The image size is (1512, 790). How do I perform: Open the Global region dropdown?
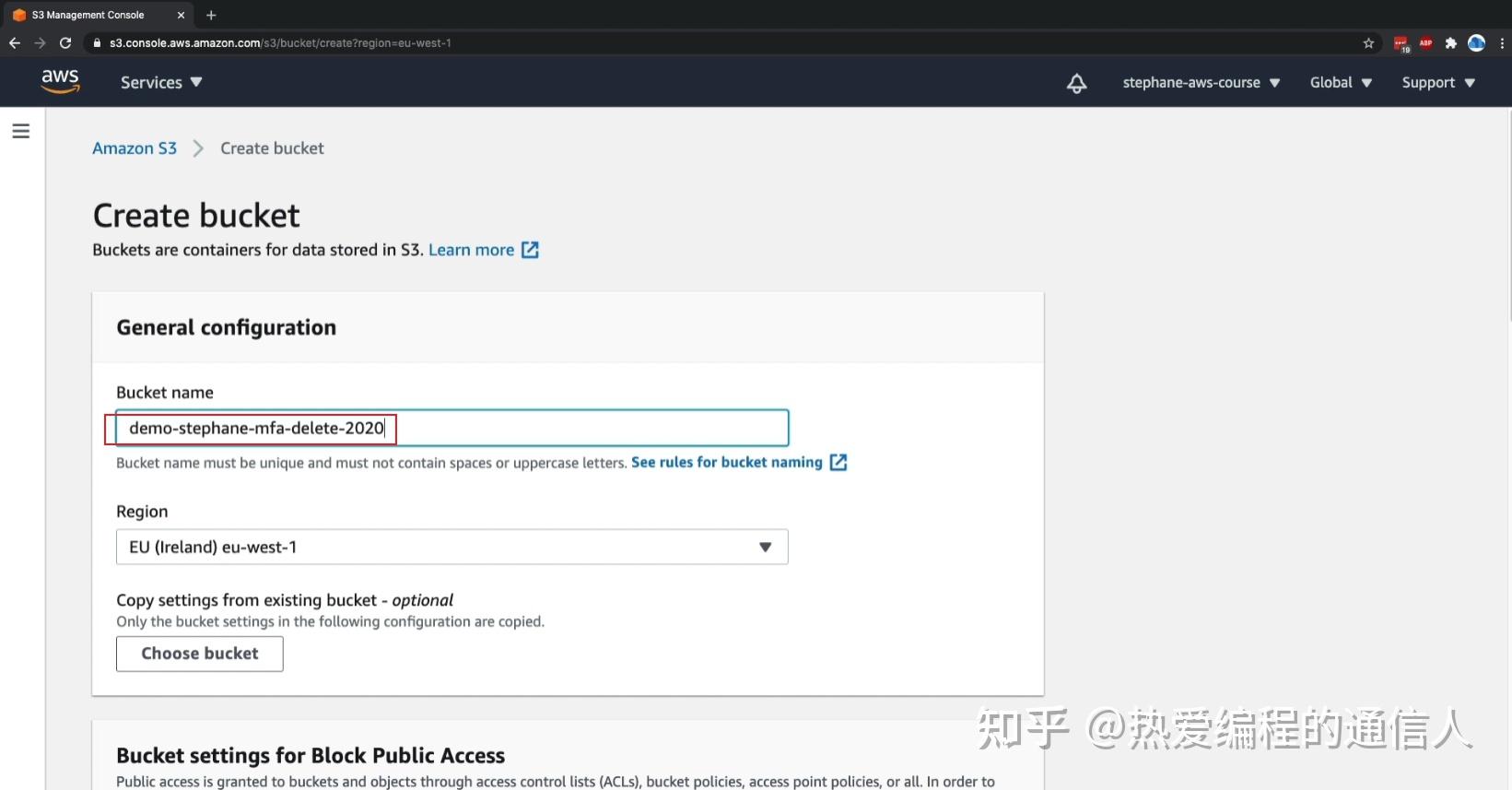(1342, 82)
